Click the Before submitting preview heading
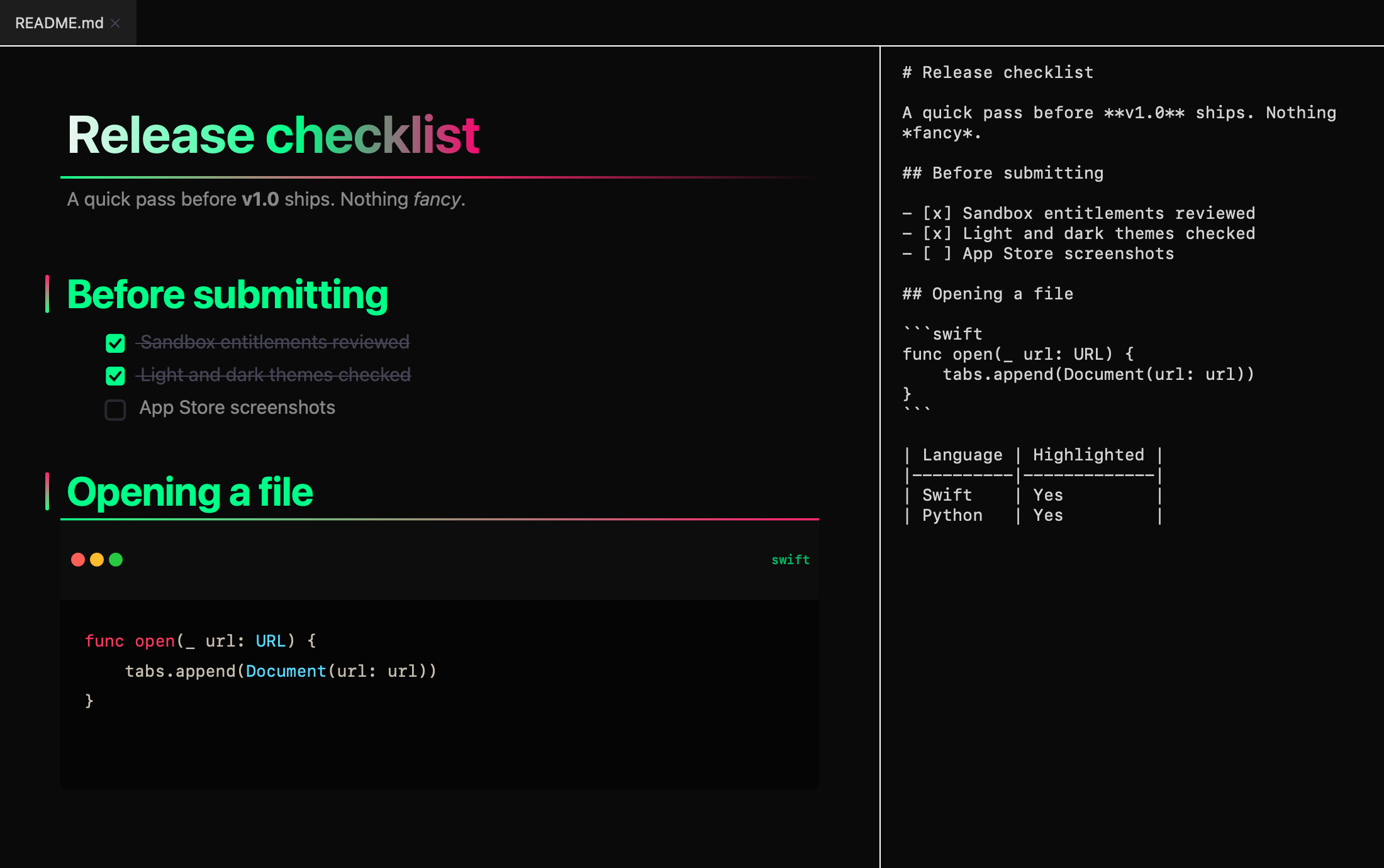The image size is (1384, 868). pos(227,294)
